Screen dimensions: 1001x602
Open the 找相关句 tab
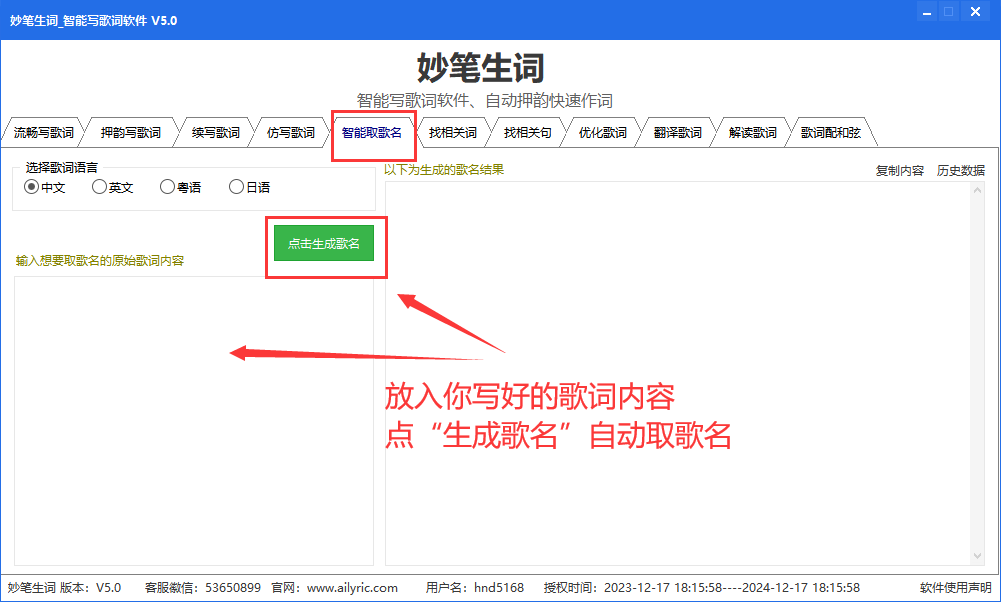click(527, 133)
